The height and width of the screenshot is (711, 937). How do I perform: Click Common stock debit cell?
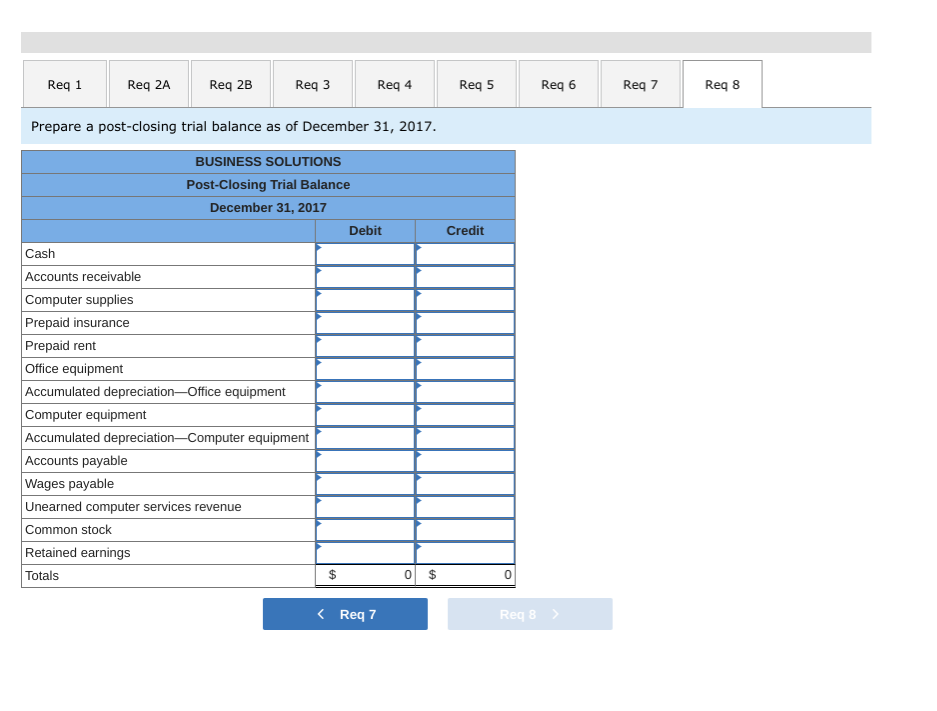[365, 530]
